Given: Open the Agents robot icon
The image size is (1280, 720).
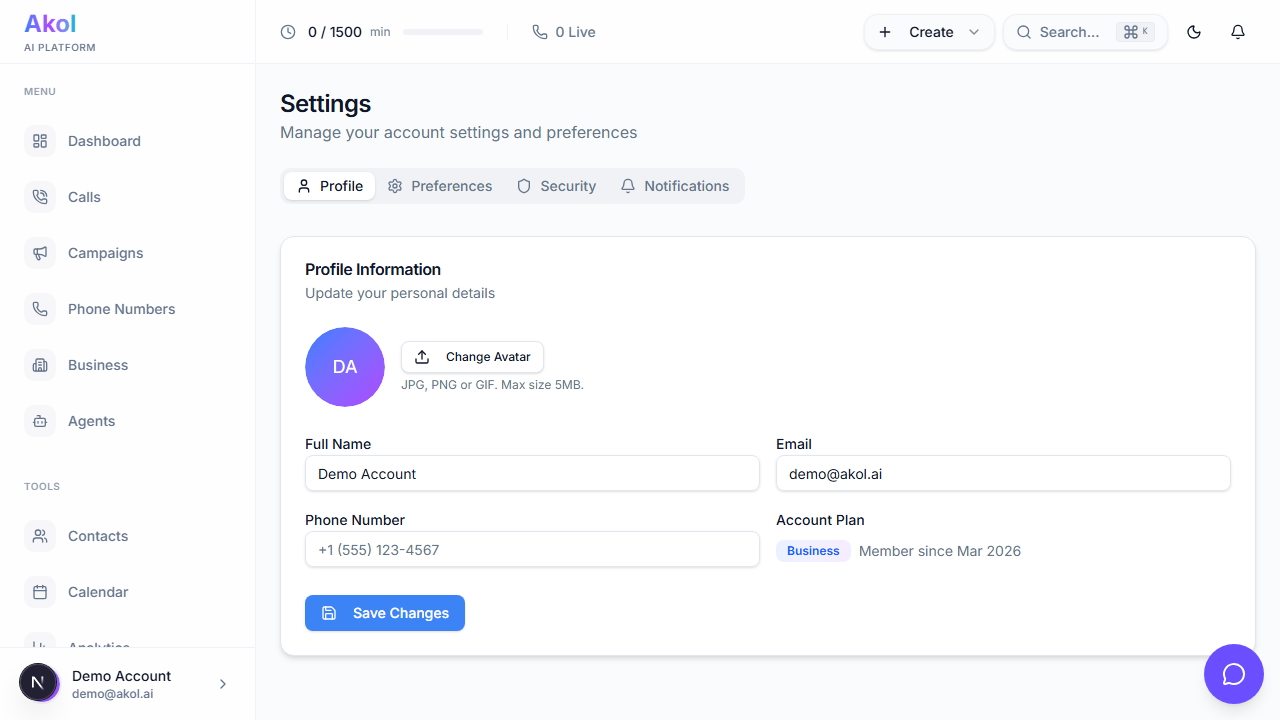Looking at the screenshot, I should (40, 421).
